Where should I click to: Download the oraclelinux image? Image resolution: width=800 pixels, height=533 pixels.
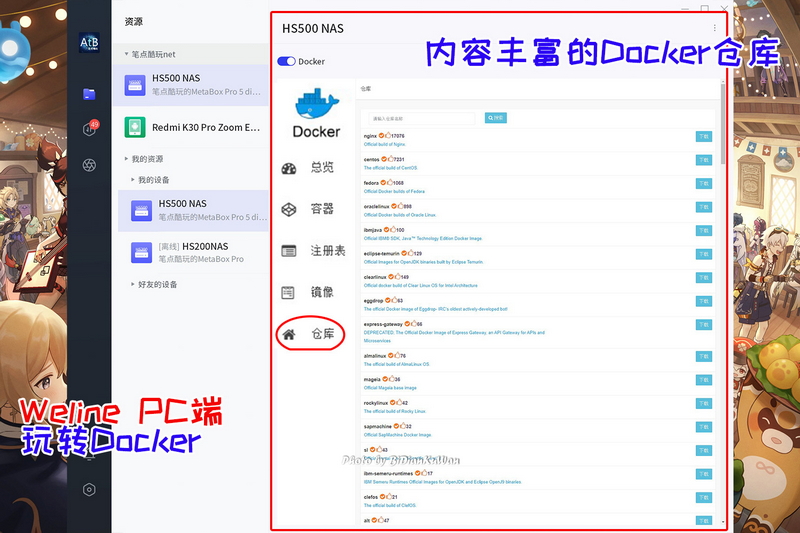tap(704, 207)
